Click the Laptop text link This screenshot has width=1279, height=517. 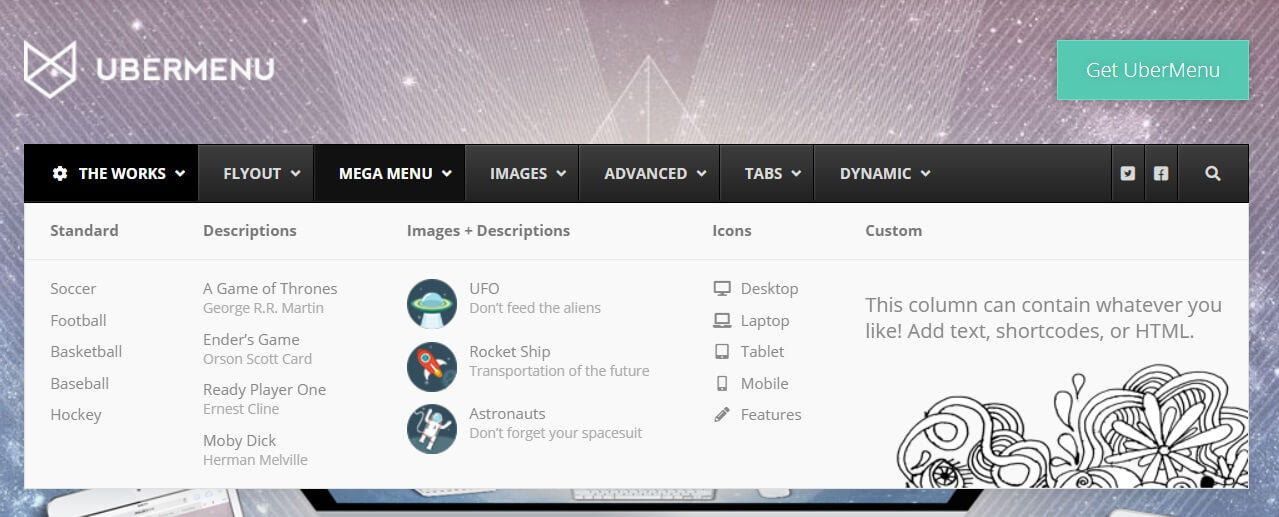pyautogui.click(x=765, y=320)
